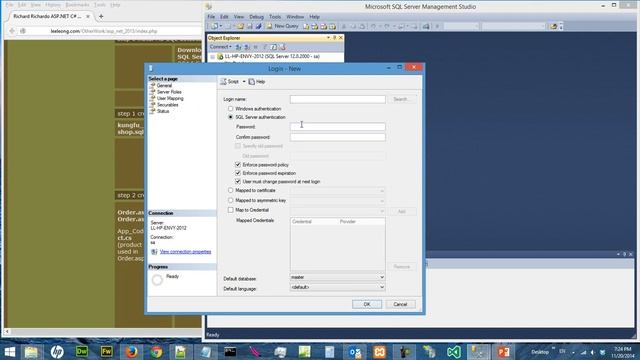640x360 pixels.
Task: Uncheck Enforce password expiration
Action: (x=238, y=173)
